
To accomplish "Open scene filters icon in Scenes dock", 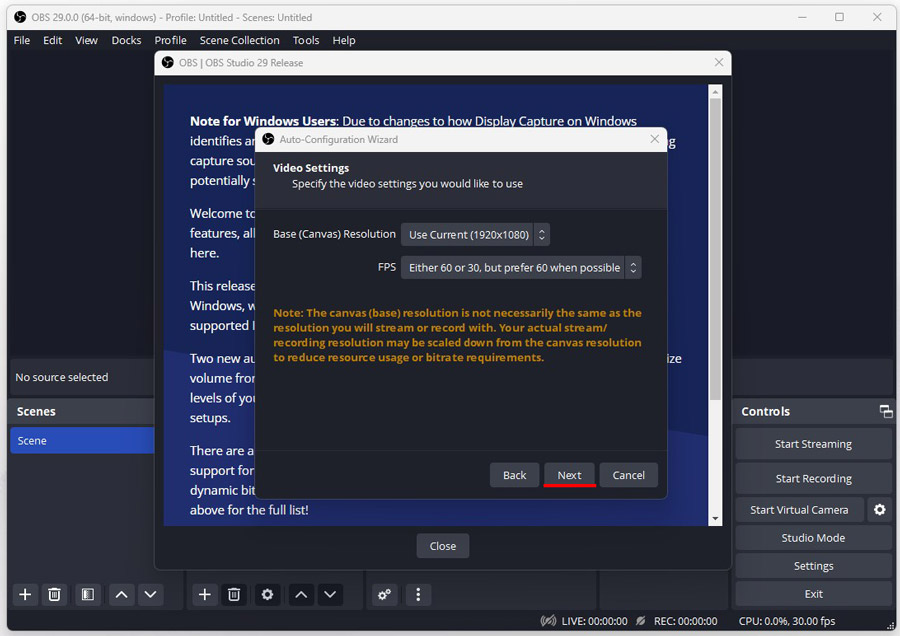I will [88, 594].
